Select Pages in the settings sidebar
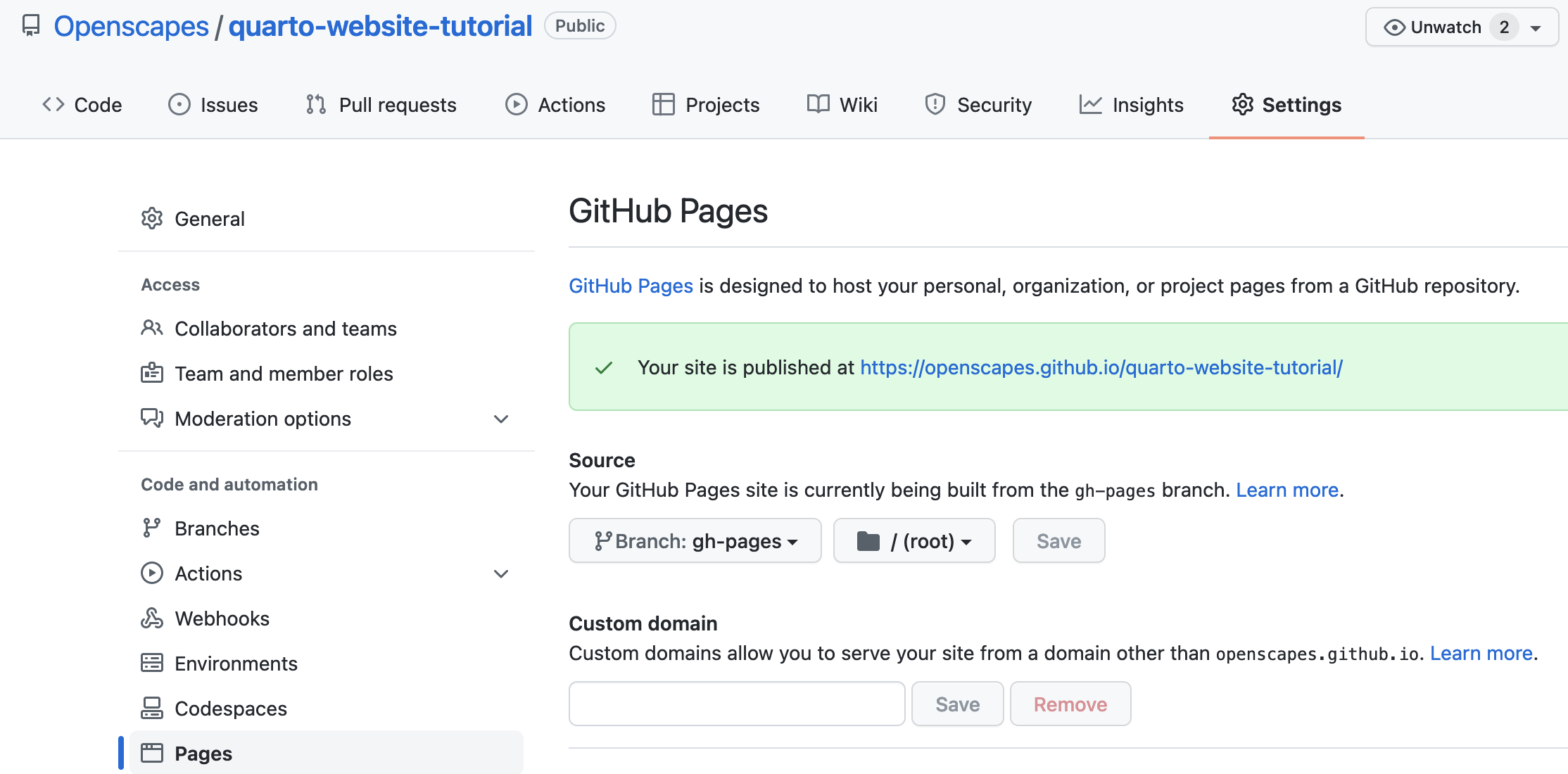 (327, 753)
